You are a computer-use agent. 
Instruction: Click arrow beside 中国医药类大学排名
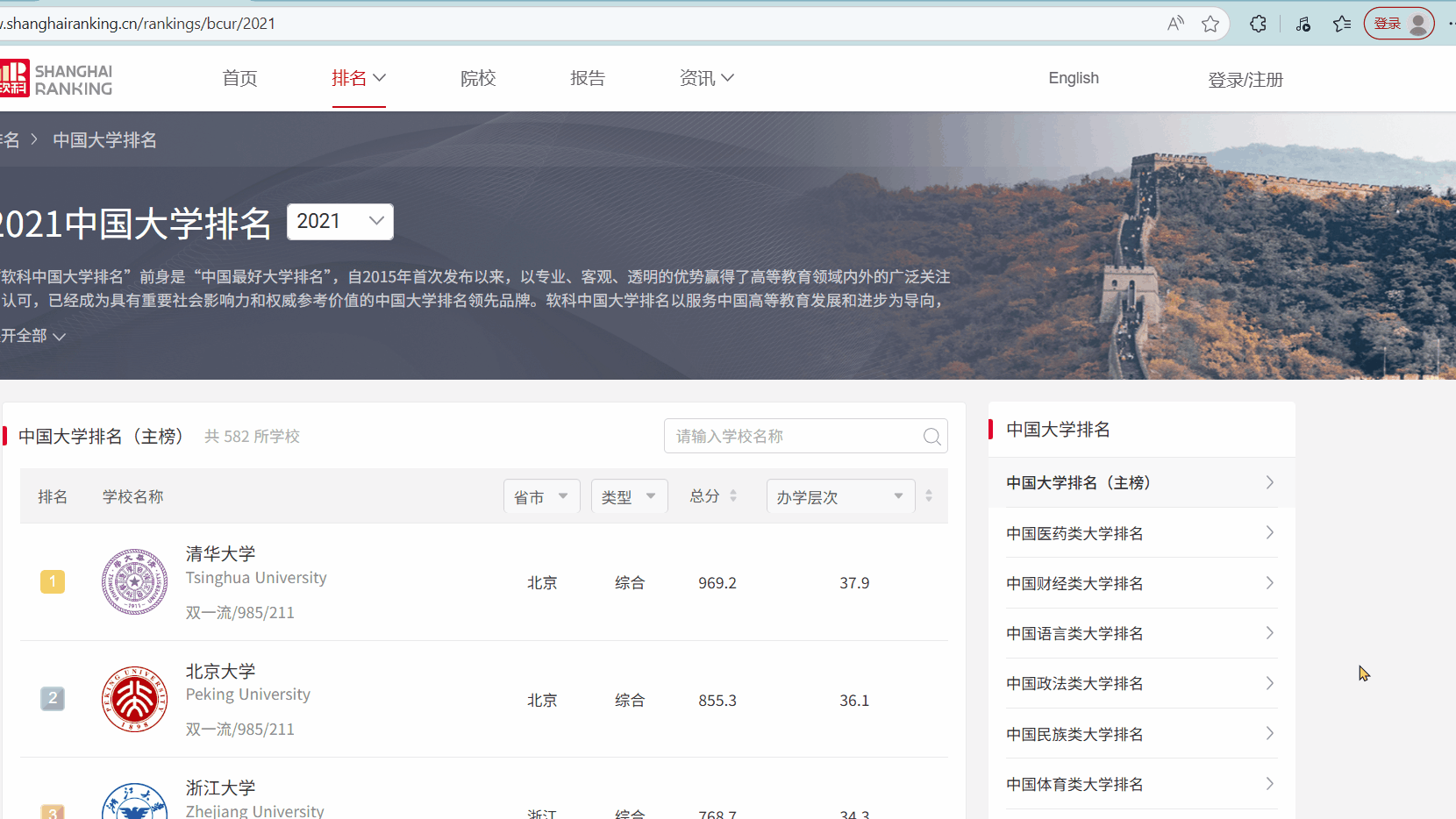pos(1269,533)
